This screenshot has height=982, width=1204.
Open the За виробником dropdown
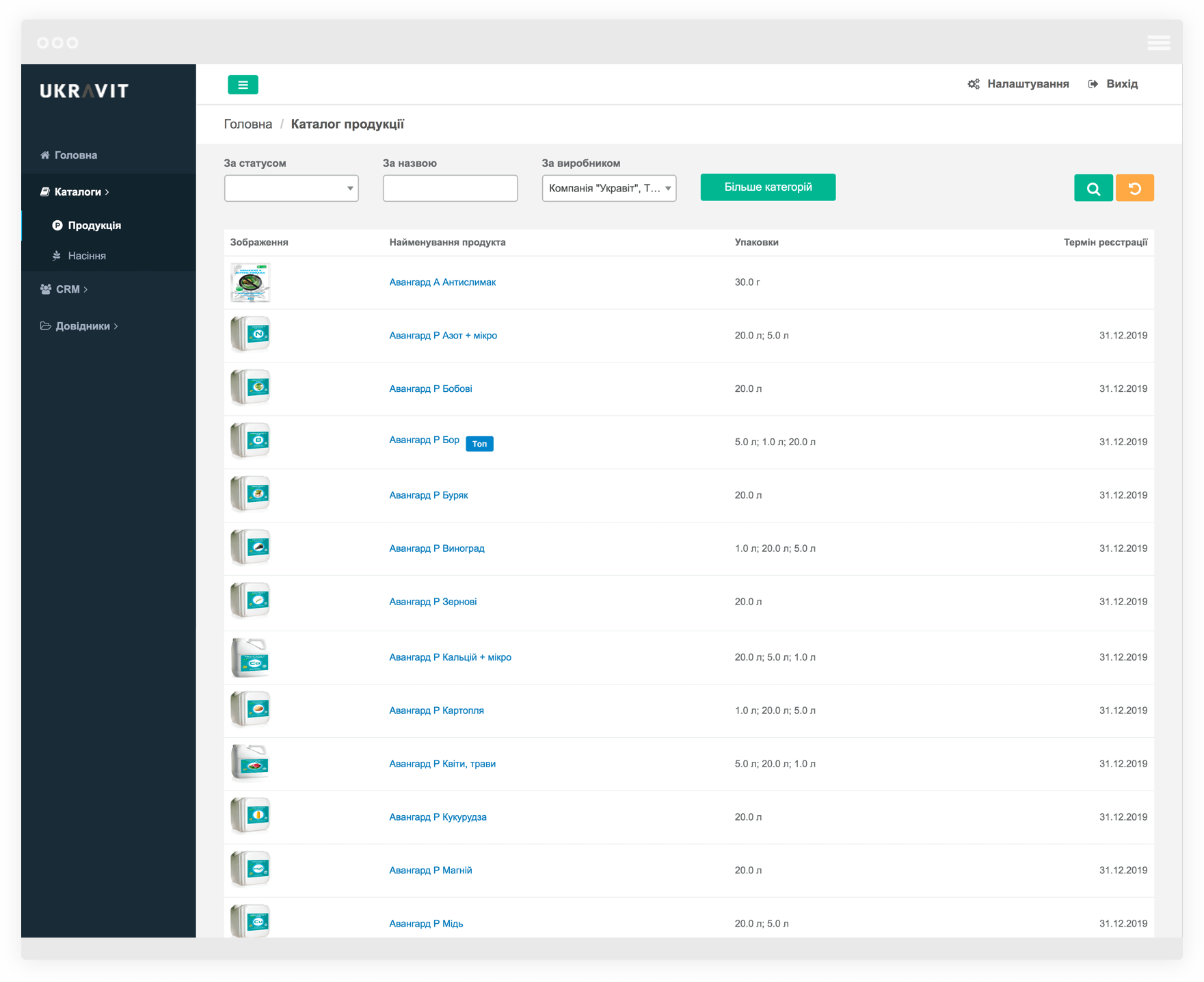[609, 188]
